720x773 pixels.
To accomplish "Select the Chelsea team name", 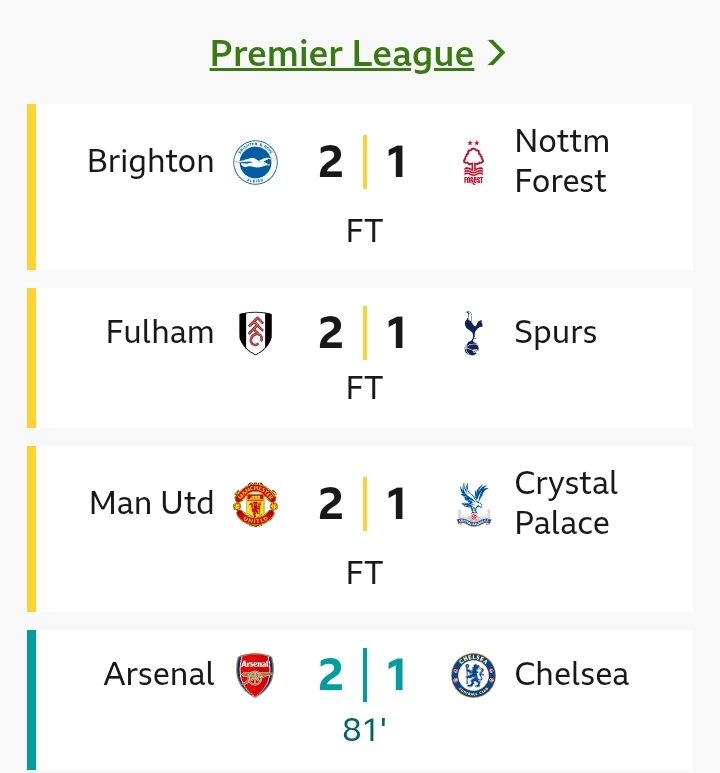I will coord(571,675).
